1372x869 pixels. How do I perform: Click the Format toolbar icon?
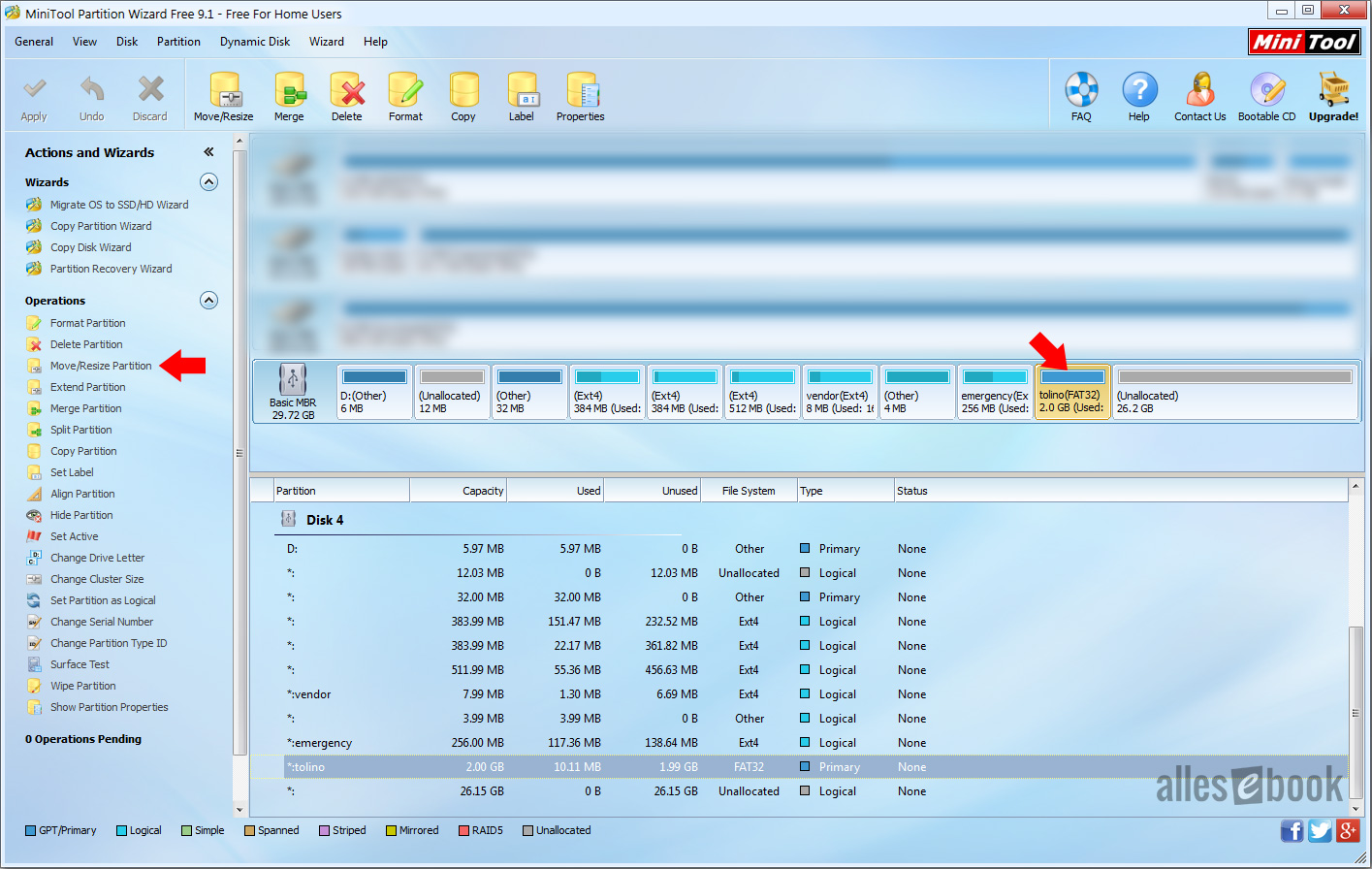click(x=405, y=89)
